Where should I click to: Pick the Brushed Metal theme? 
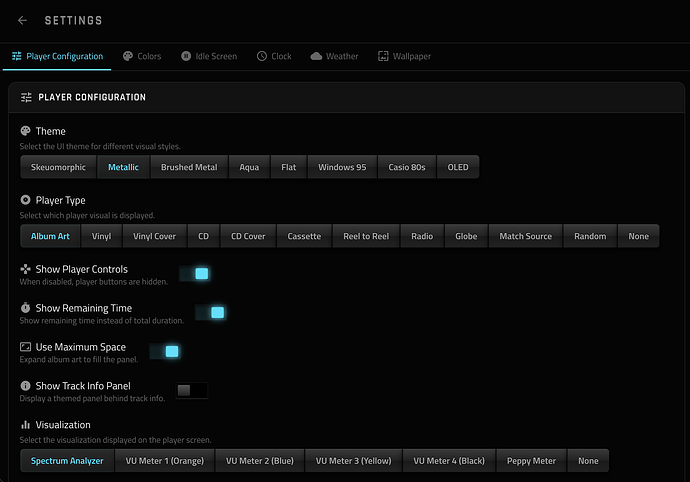[x=189, y=167]
